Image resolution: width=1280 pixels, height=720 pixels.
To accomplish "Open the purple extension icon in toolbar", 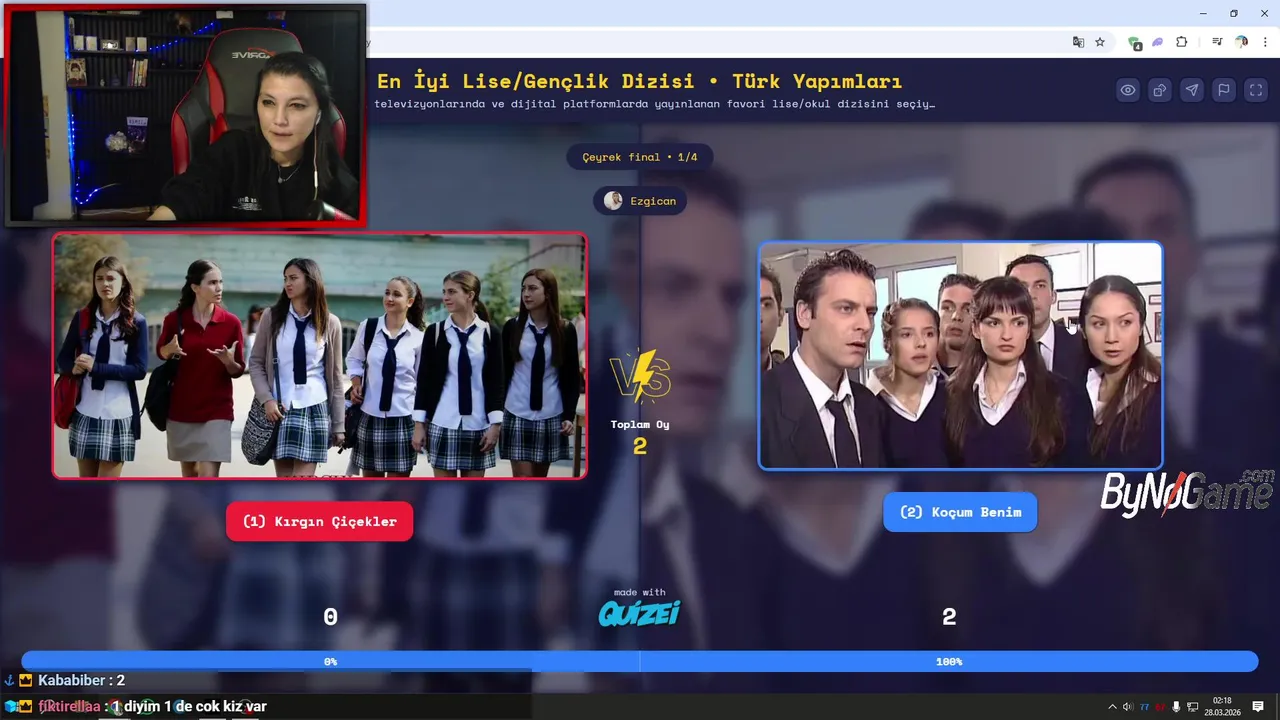I will coord(1158,42).
